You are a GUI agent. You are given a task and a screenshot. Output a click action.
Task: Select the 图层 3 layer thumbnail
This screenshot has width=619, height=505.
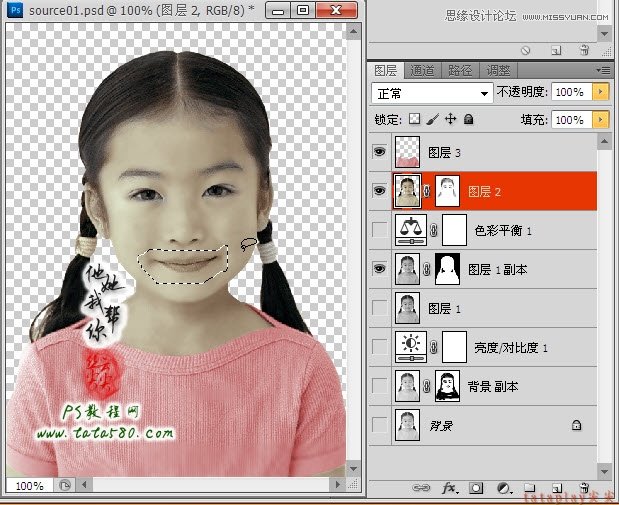407,152
